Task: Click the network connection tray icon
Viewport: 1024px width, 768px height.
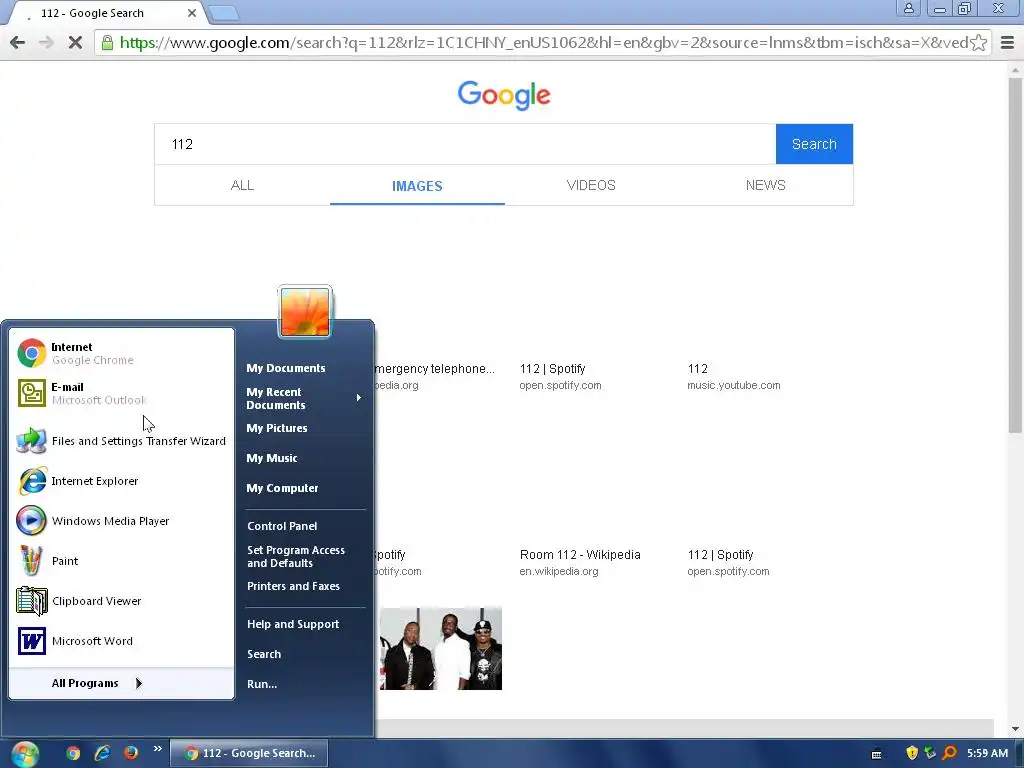Action: pos(930,753)
